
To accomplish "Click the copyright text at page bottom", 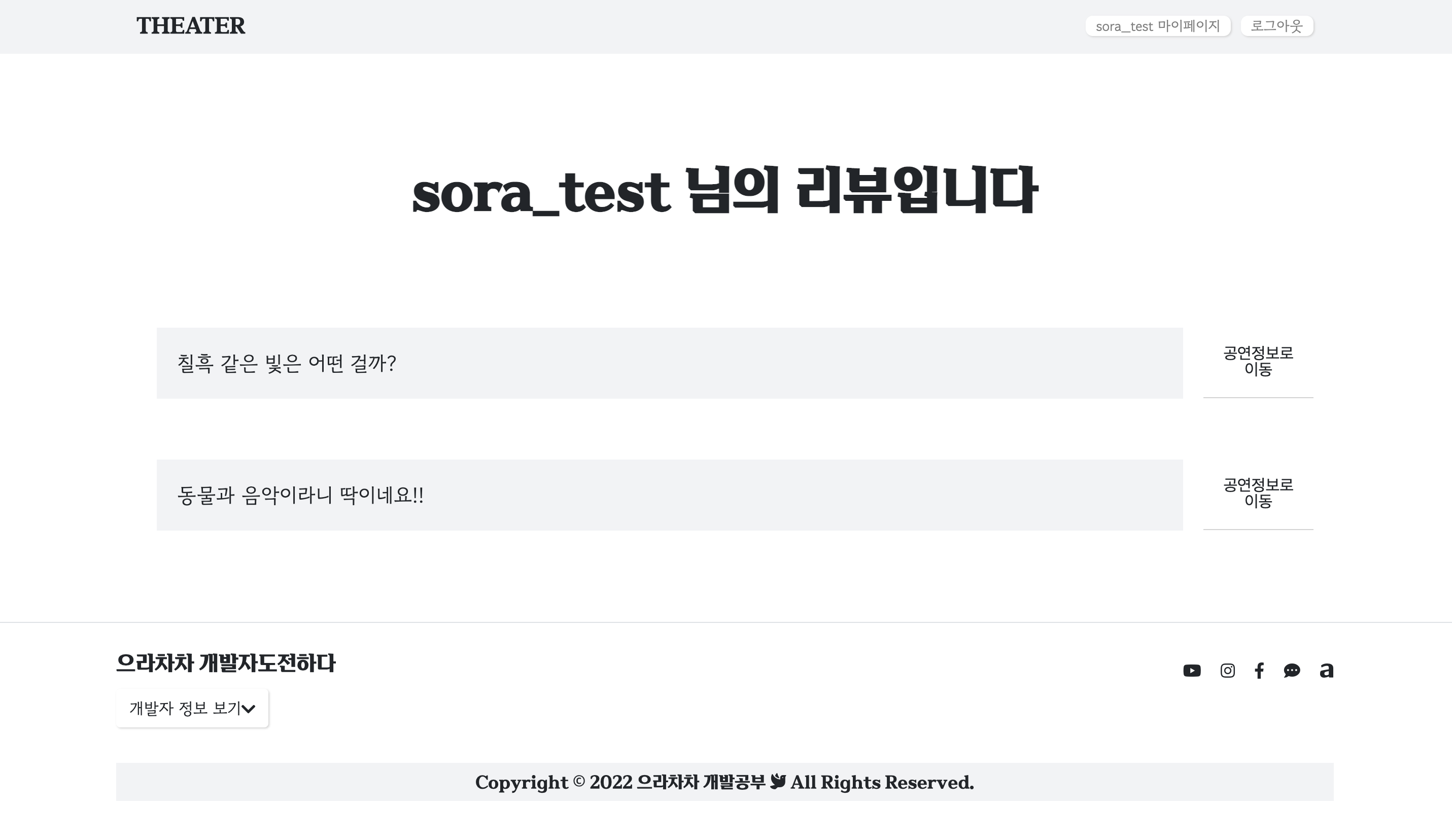I will coord(725,782).
